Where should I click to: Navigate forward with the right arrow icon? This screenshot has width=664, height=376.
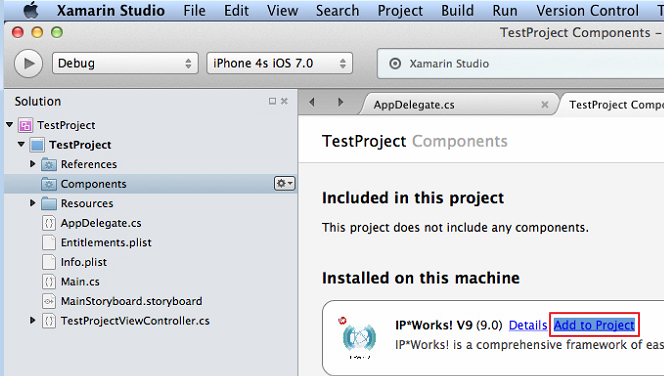pyautogui.click(x=340, y=102)
